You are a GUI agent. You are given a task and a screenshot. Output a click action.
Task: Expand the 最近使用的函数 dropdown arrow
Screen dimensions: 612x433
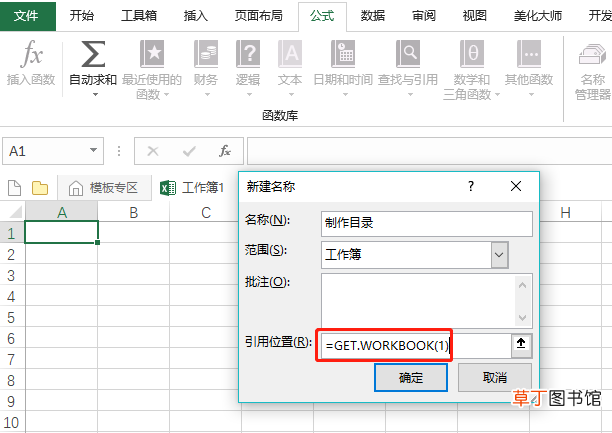pyautogui.click(x=167, y=94)
